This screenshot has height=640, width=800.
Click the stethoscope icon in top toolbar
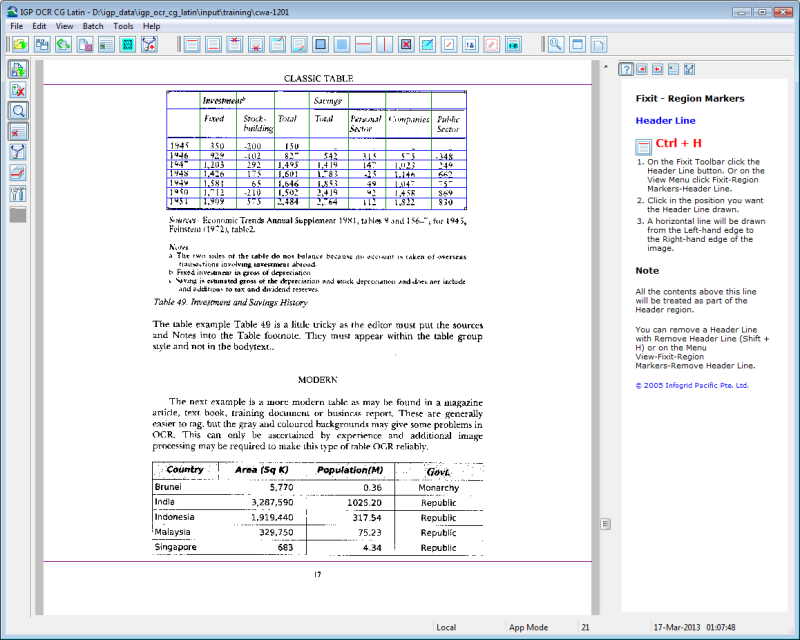pos(149,44)
